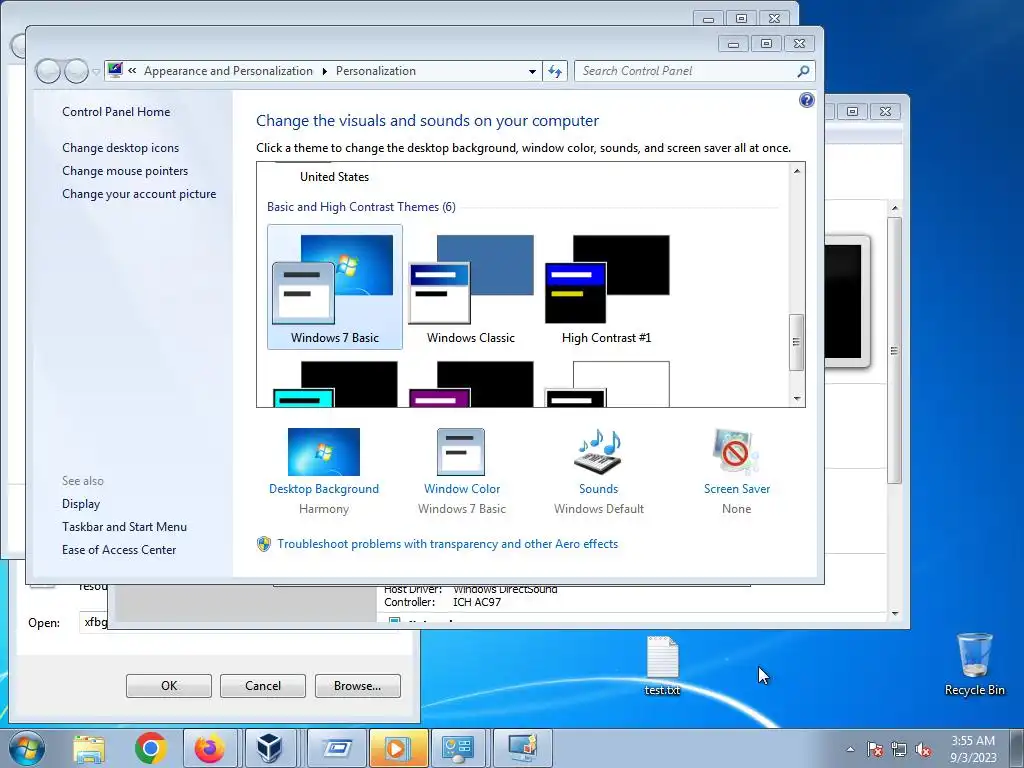Open Display under See also

coord(81,504)
